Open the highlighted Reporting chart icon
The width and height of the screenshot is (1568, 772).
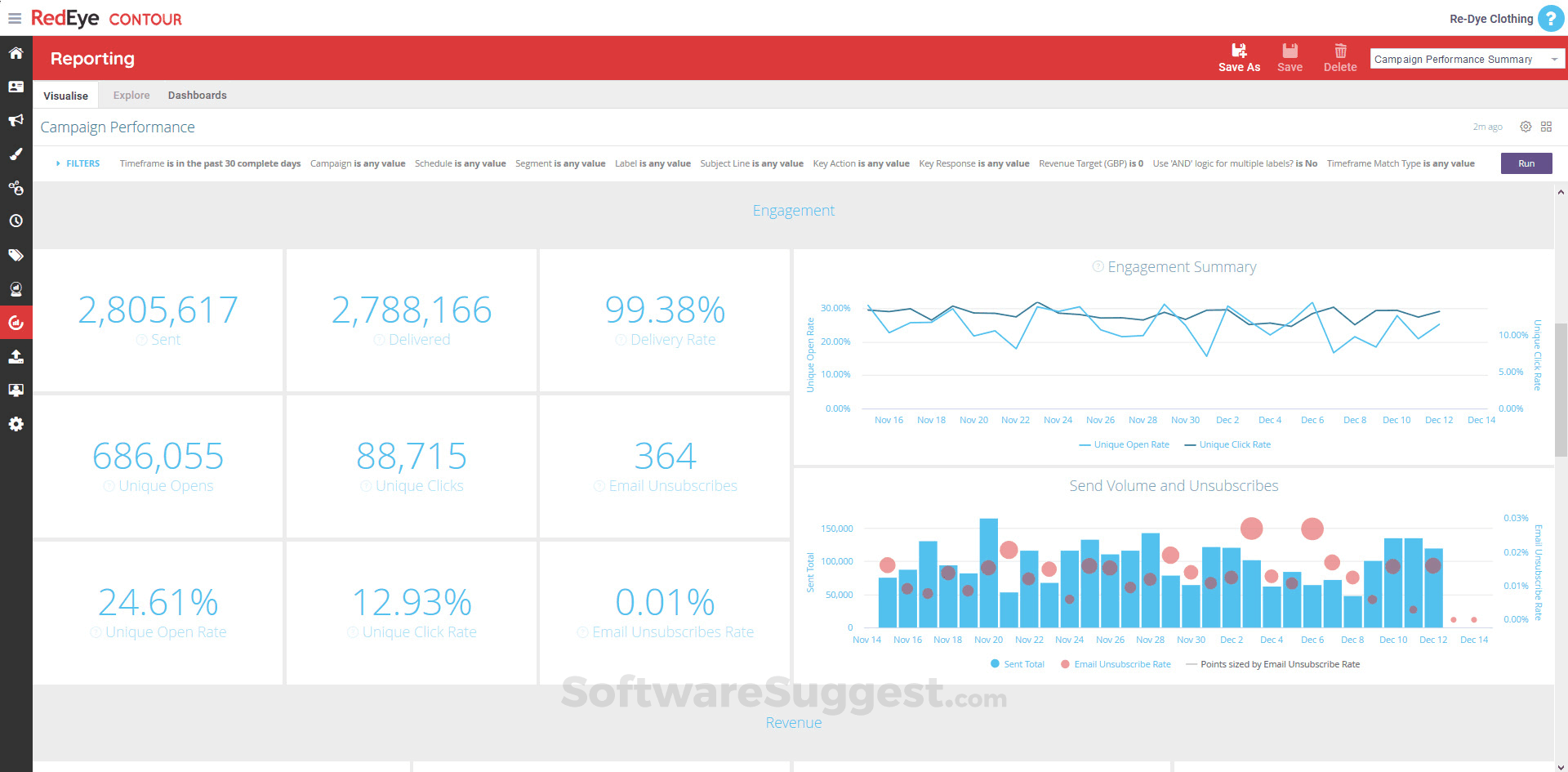[16, 322]
